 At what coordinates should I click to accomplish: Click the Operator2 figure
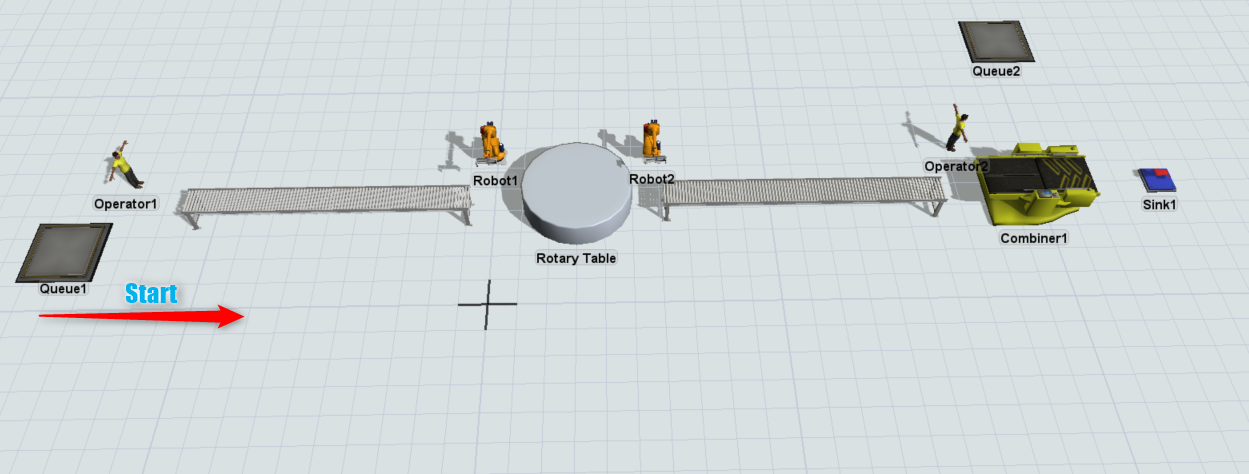coord(958,128)
